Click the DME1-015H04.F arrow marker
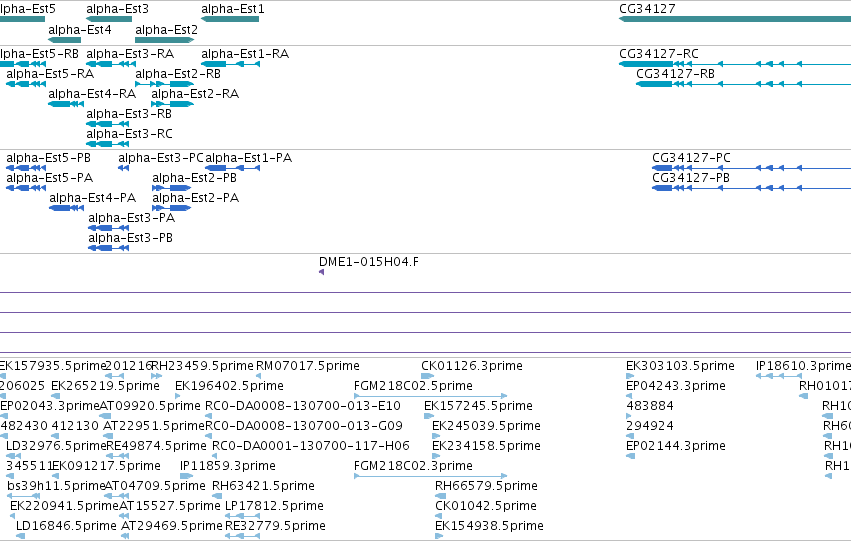The width and height of the screenshot is (851, 541). (321, 272)
